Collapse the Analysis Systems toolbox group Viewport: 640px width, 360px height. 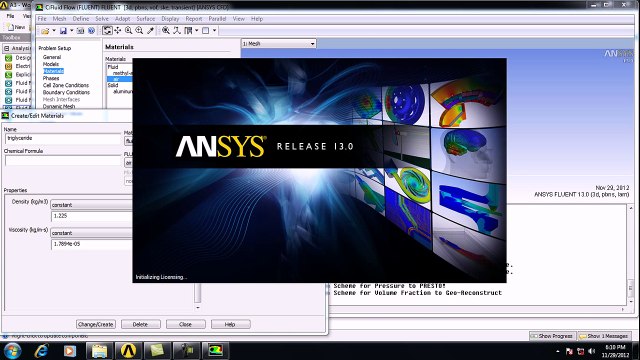point(7,48)
